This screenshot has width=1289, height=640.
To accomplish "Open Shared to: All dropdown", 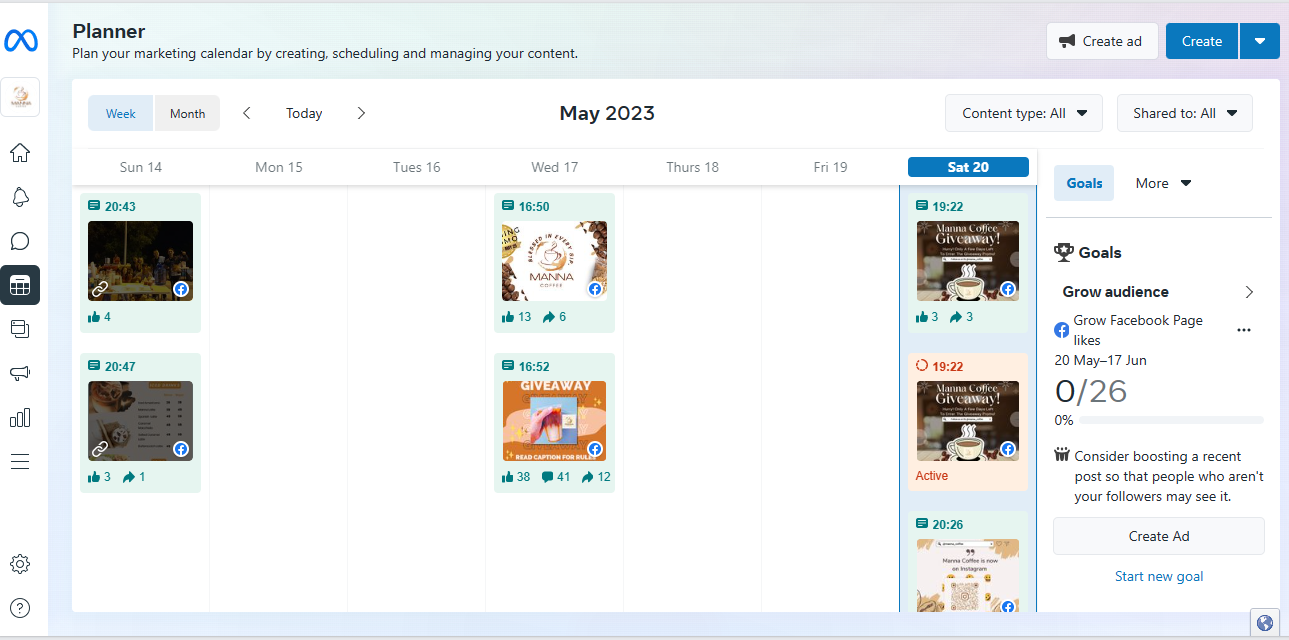I will coord(1185,113).
